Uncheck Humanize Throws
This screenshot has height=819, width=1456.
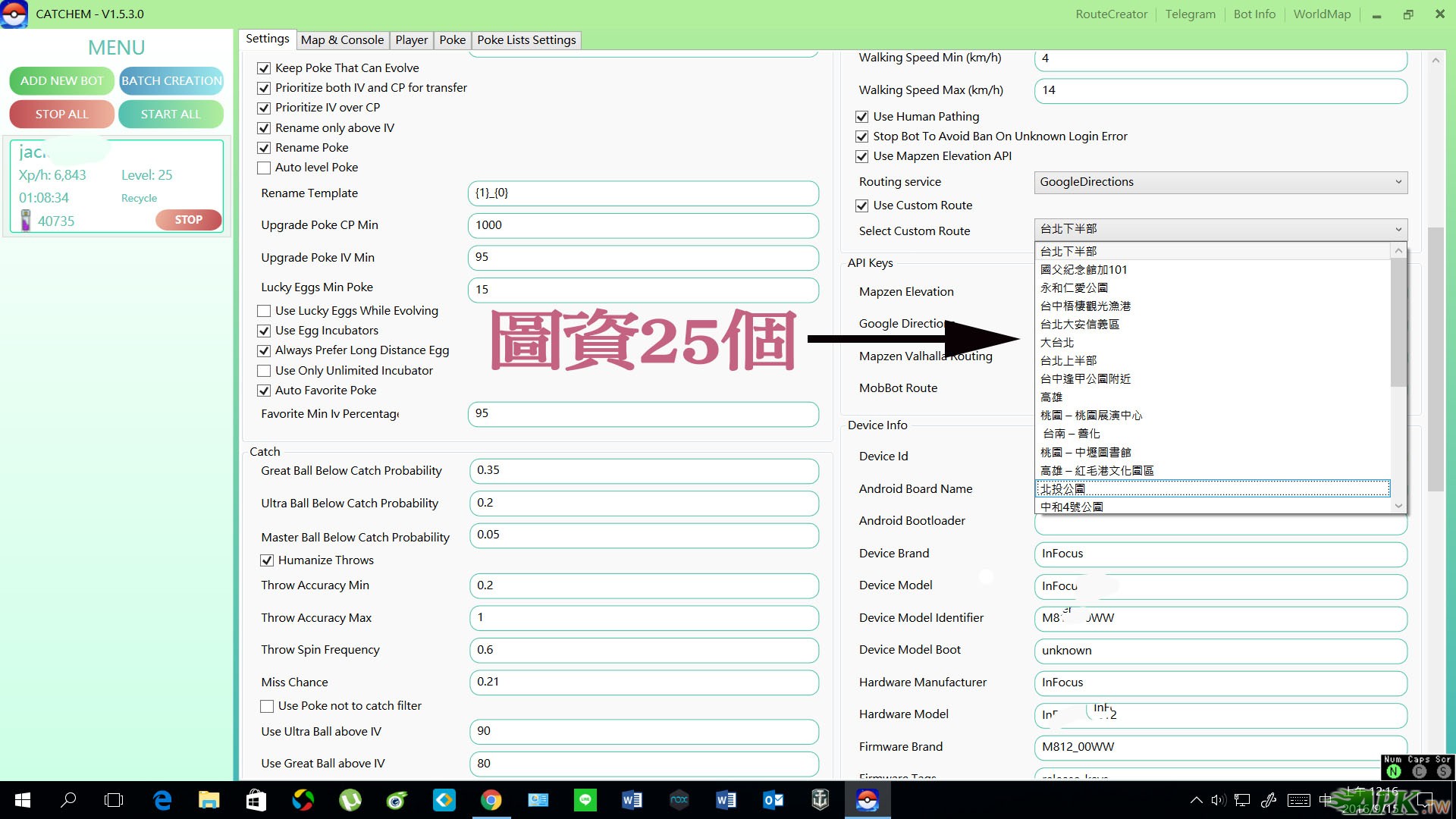[267, 560]
